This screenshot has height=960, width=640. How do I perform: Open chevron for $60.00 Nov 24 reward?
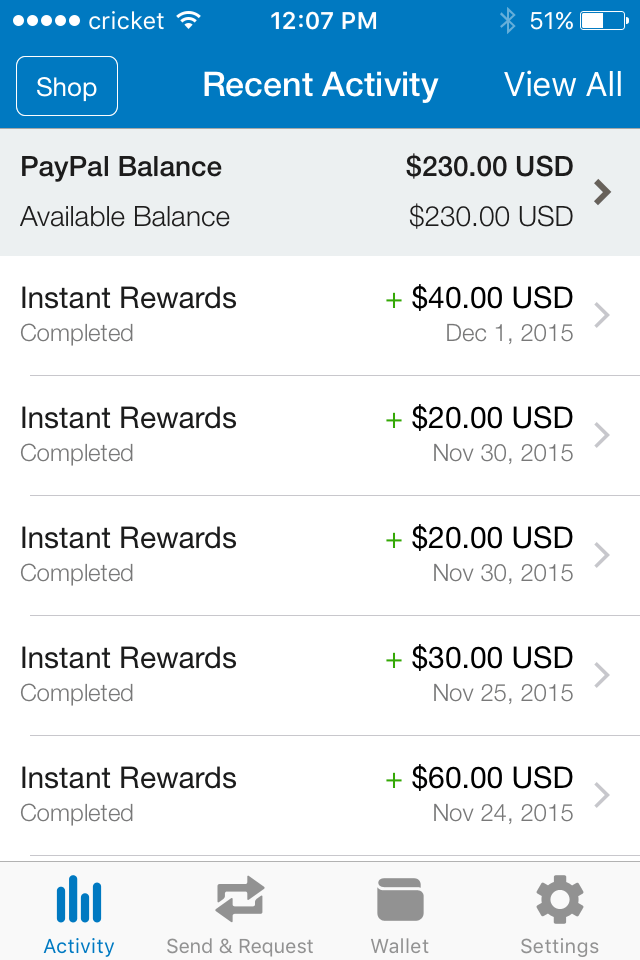[x=602, y=795]
